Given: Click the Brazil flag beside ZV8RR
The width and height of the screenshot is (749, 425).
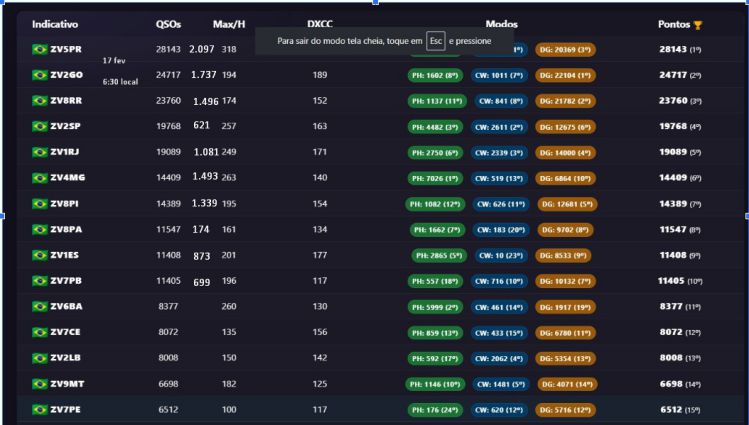Looking at the screenshot, I should pos(40,100).
